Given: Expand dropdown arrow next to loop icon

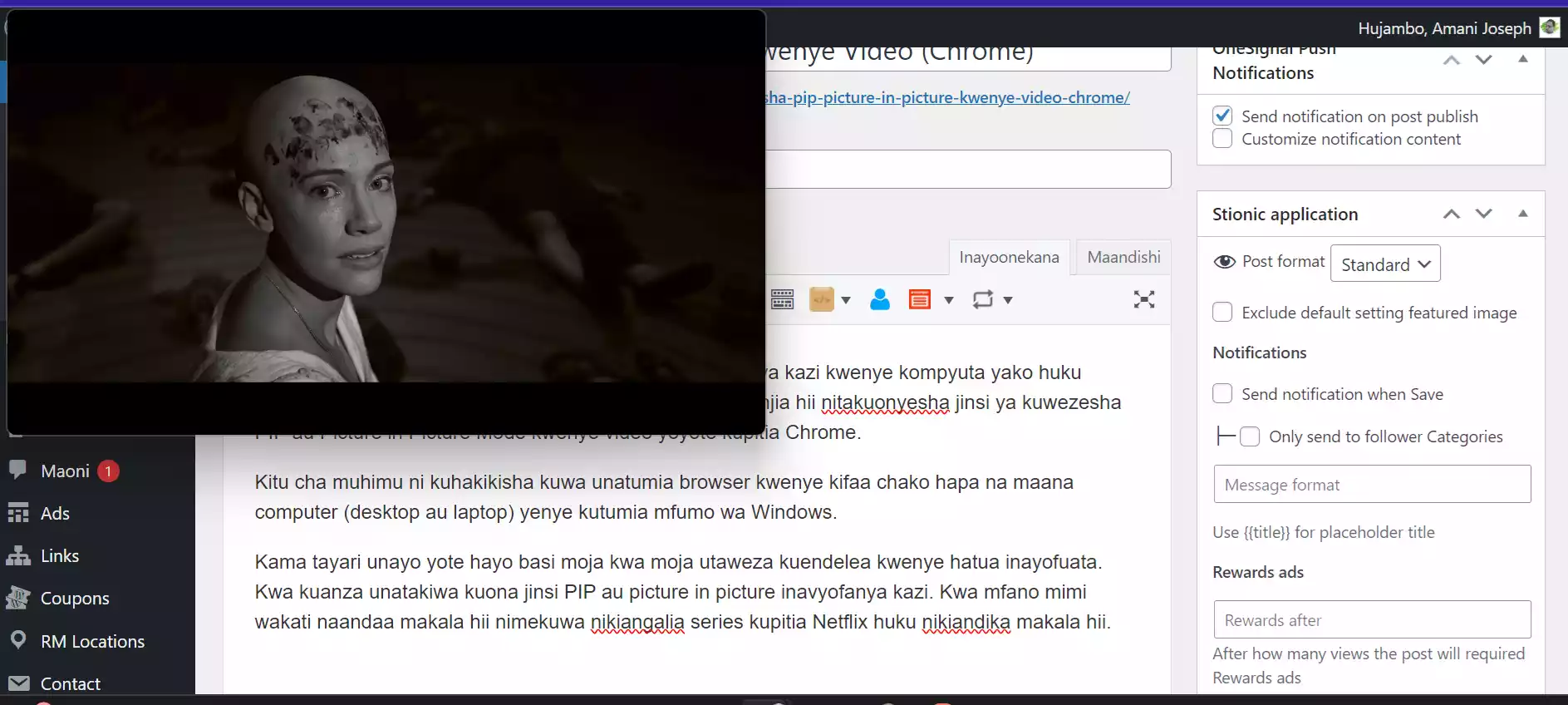Looking at the screenshot, I should point(1008,300).
